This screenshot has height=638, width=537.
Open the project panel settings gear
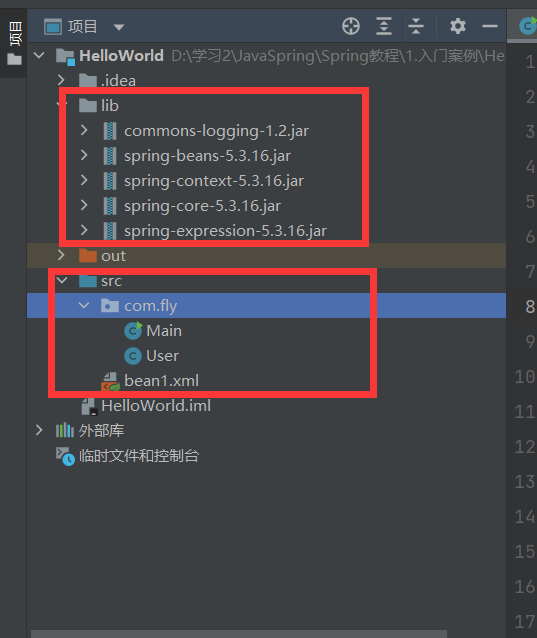coord(458,26)
